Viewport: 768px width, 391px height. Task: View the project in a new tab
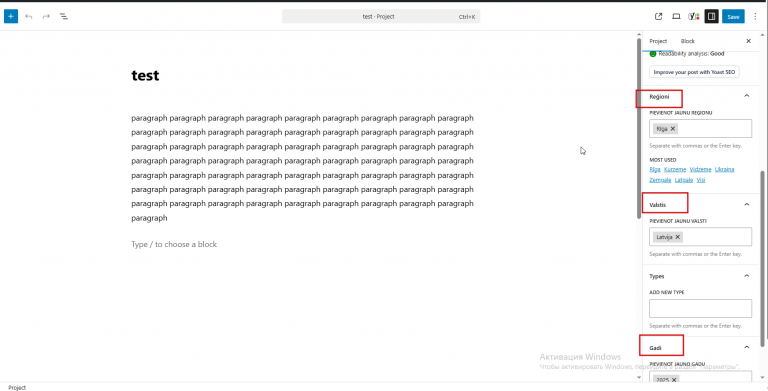[x=659, y=17]
